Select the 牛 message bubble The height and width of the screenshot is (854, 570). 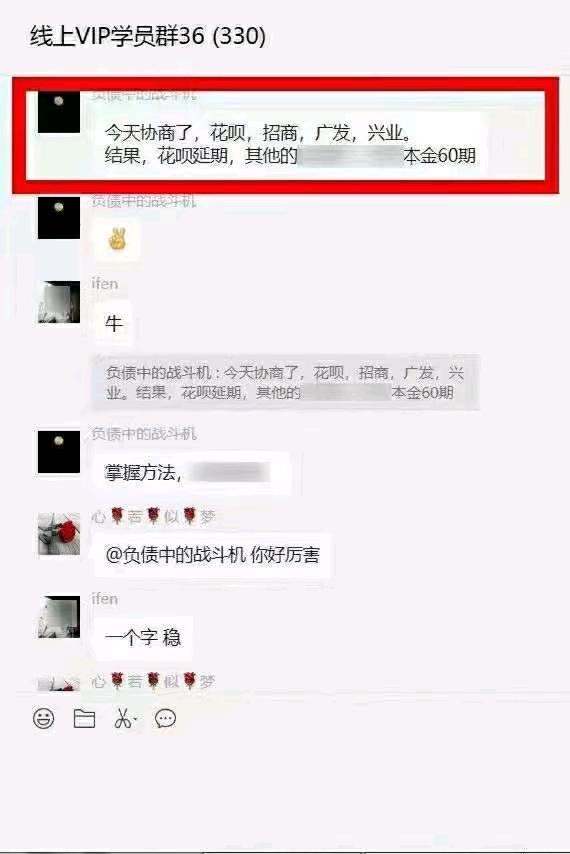[113, 323]
